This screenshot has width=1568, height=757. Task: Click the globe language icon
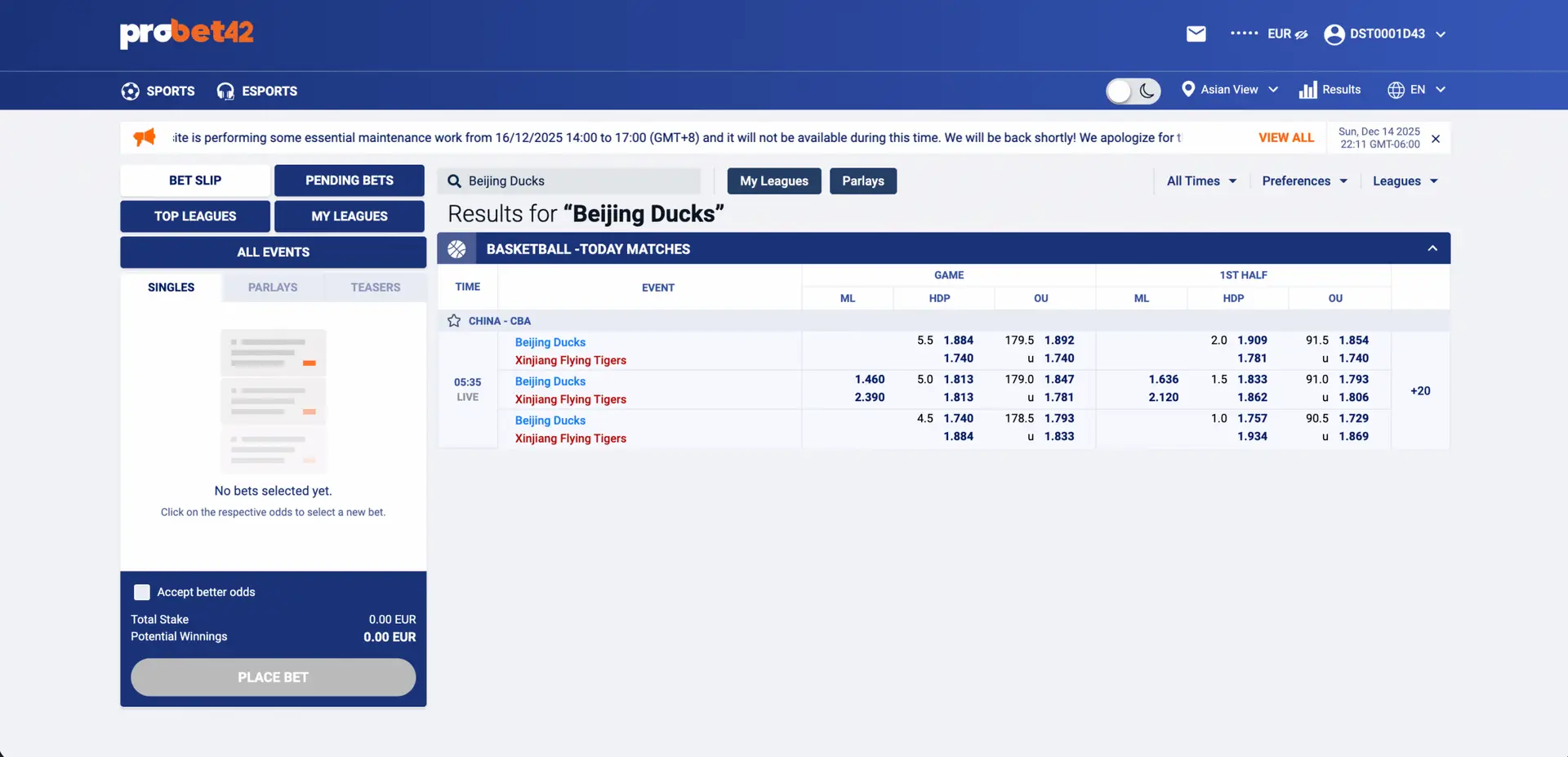pyautogui.click(x=1396, y=90)
